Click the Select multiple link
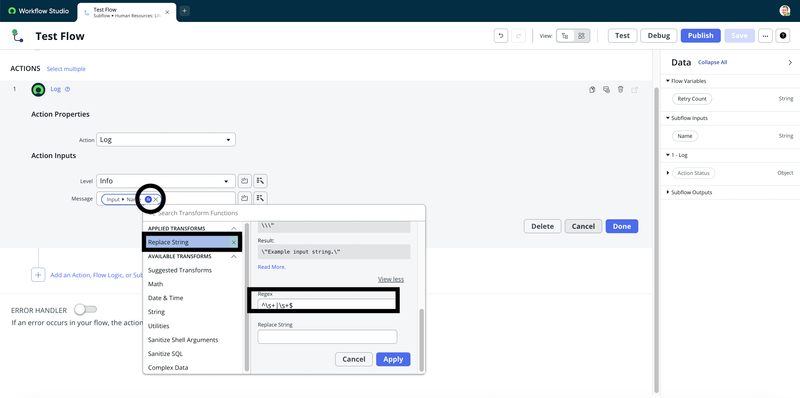 coord(66,69)
